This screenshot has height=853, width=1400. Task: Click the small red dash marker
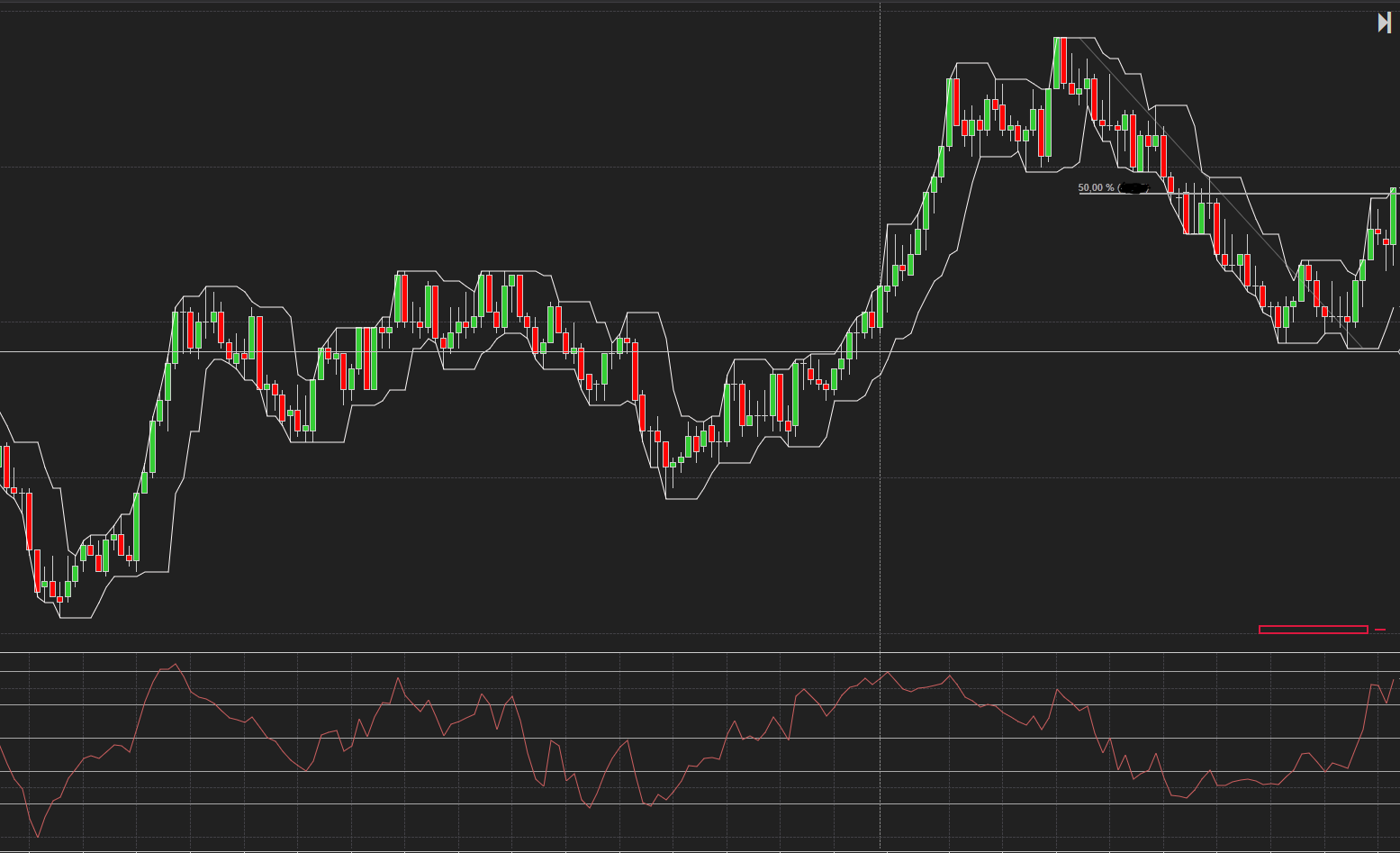tap(1380, 630)
